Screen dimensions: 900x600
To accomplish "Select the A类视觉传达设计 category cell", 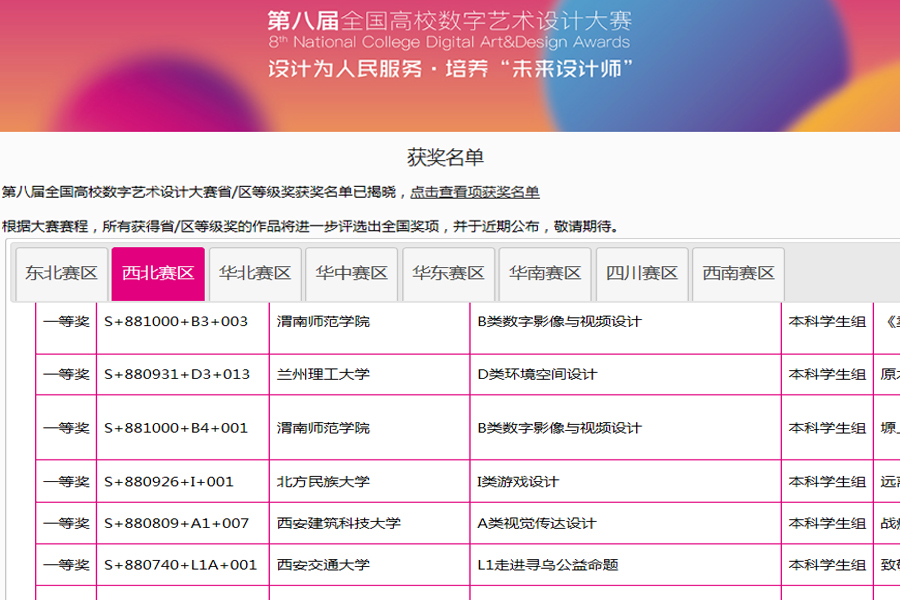I will pyautogui.click(x=537, y=523).
